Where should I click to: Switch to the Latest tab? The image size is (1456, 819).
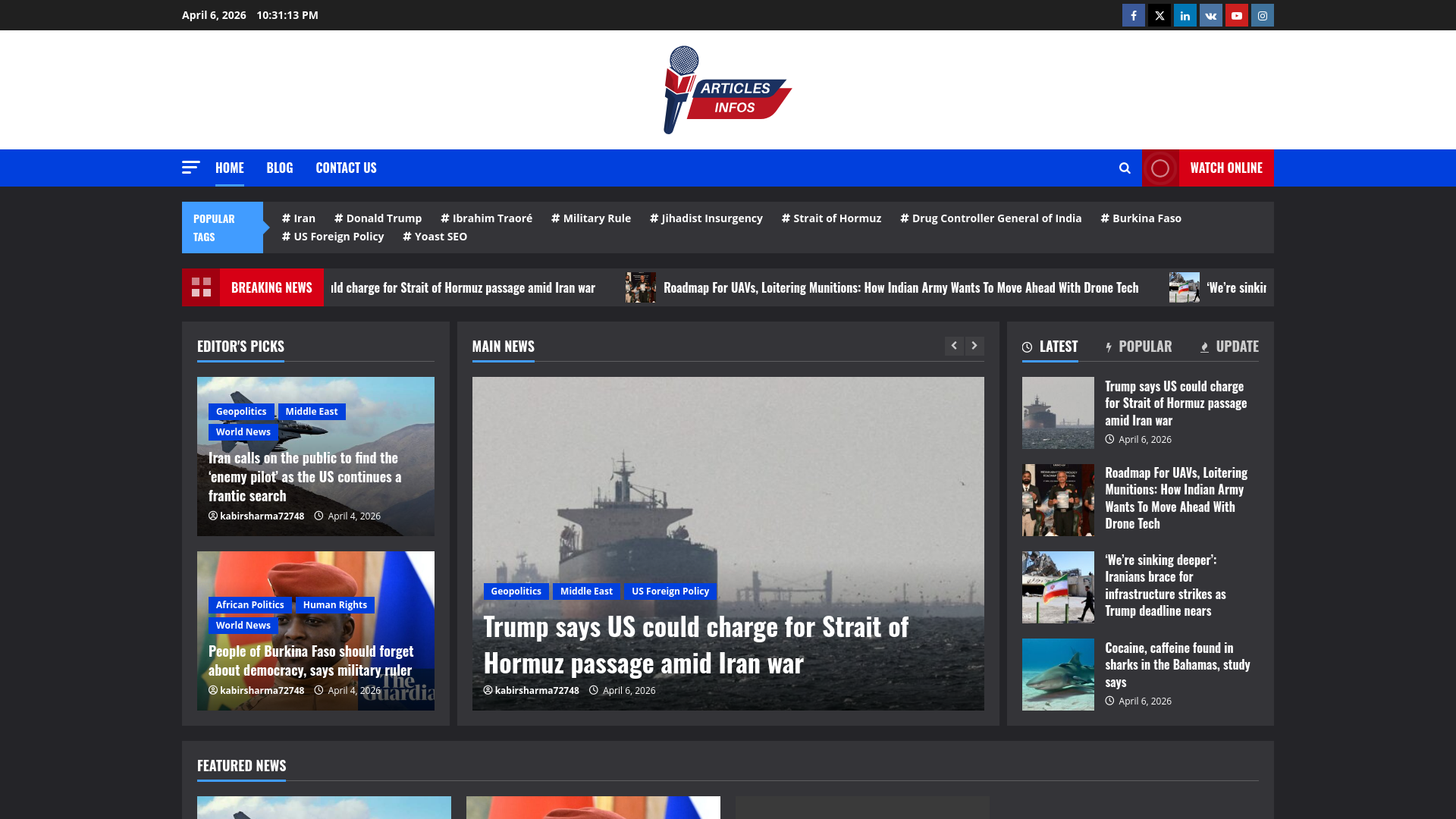[1050, 347]
